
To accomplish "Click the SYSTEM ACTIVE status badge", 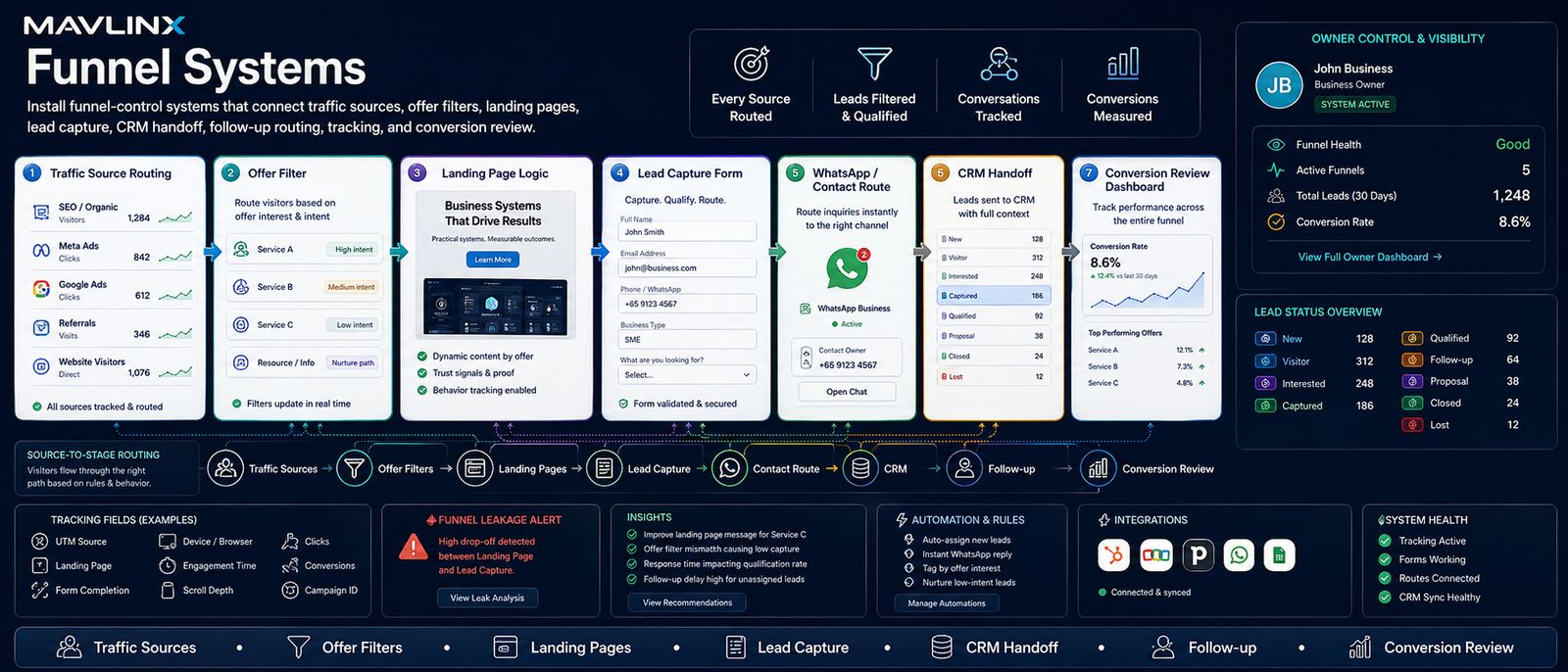I will point(1355,104).
